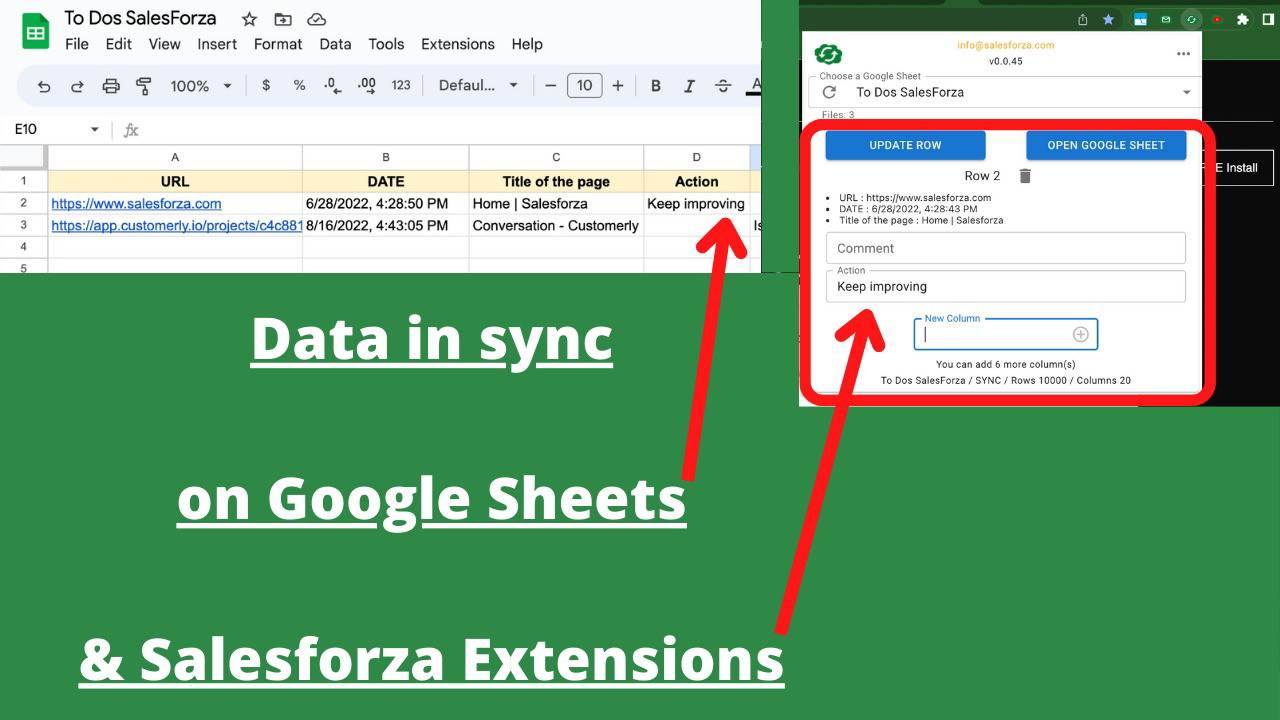Open the browser extensions puzzle icon
The height and width of the screenshot is (720, 1280).
[1243, 19]
